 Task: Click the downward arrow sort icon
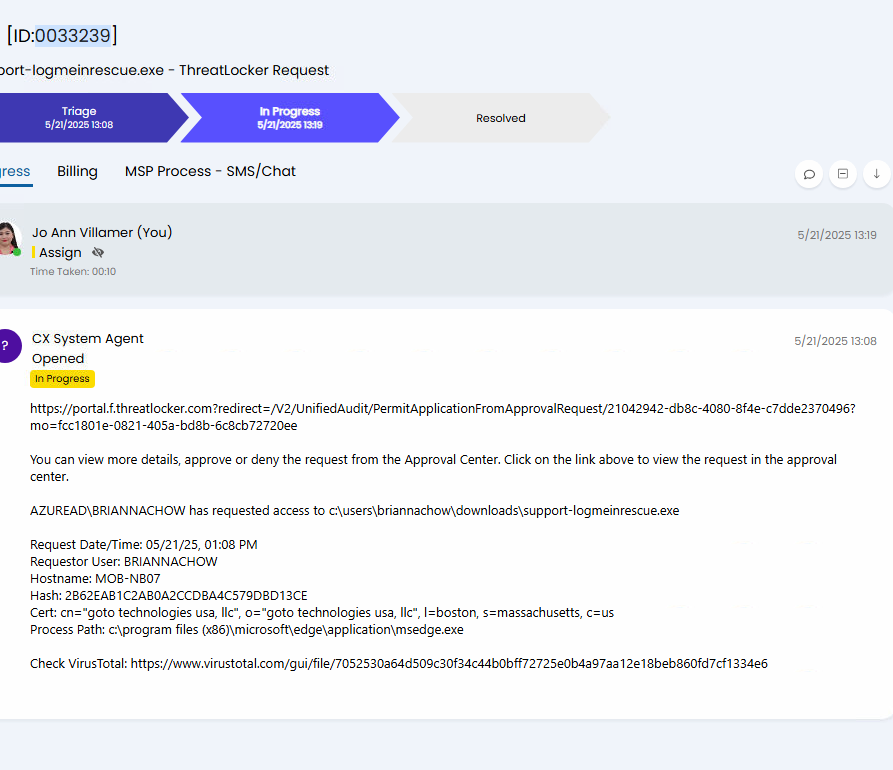[877, 174]
